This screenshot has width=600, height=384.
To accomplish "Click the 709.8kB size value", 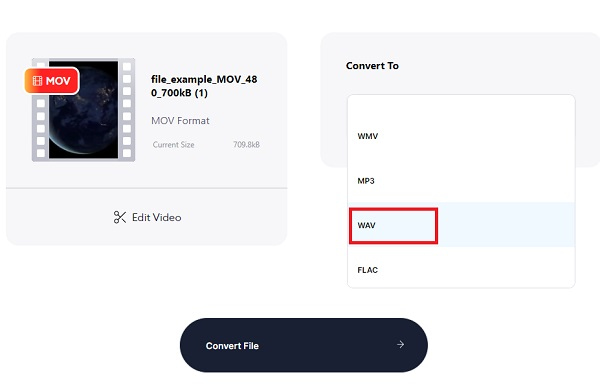I will (x=246, y=145).
